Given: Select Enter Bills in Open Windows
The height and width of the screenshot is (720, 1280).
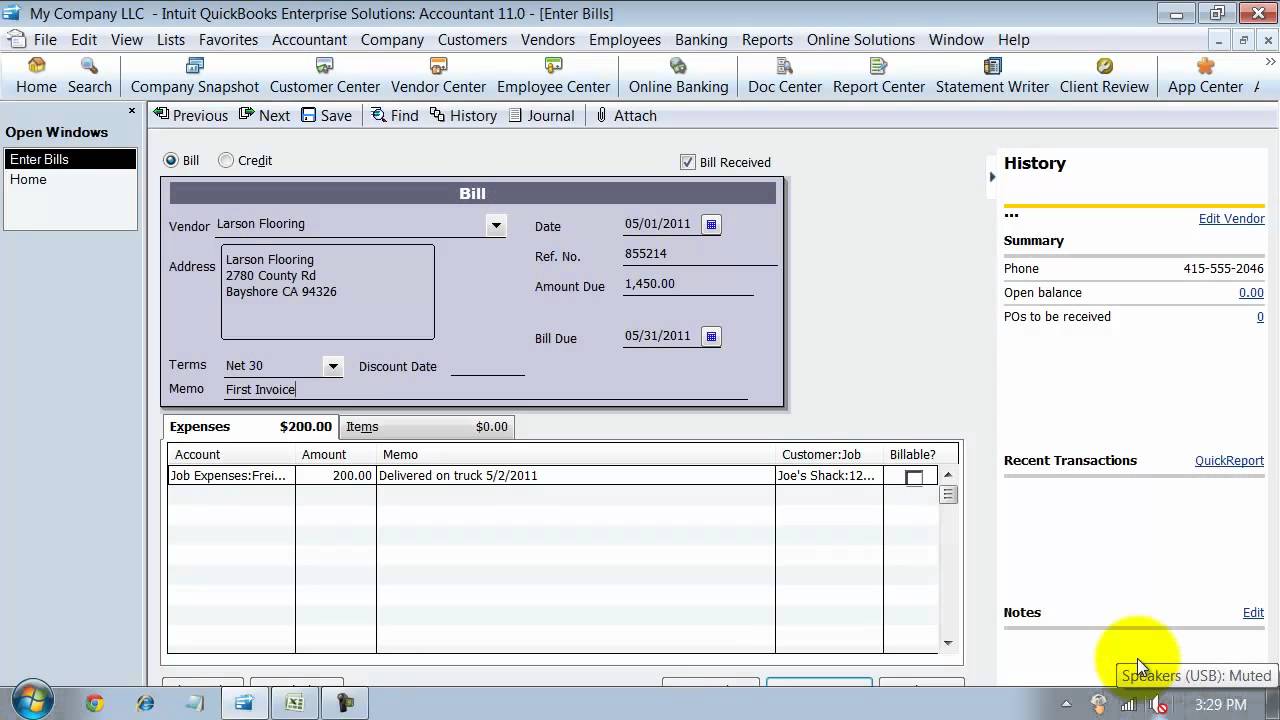Looking at the screenshot, I should (x=70, y=159).
